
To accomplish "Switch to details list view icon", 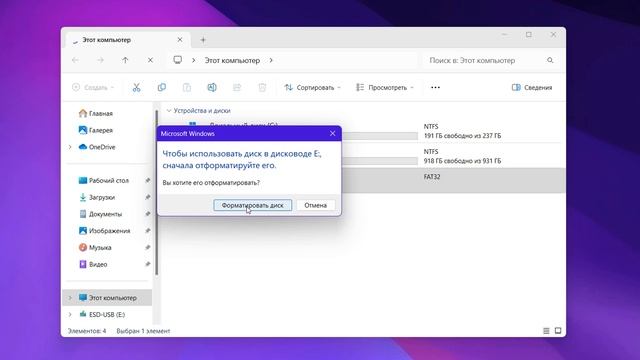I will click(x=546, y=331).
